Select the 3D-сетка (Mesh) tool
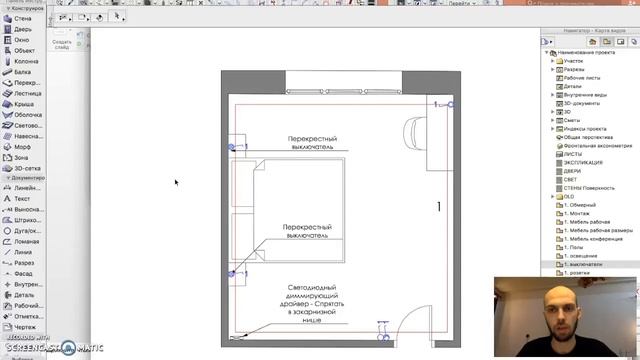640x360 pixels. tap(22, 168)
